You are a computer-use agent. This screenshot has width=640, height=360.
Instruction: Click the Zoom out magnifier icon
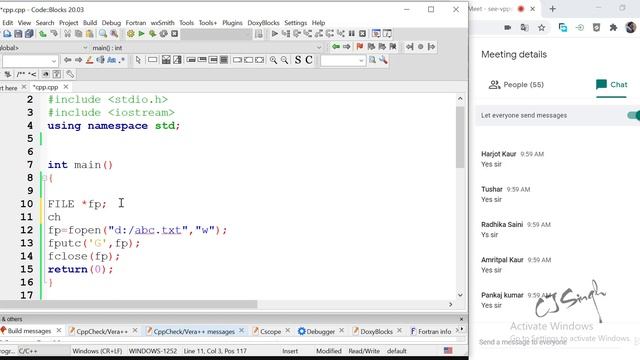point(284,60)
